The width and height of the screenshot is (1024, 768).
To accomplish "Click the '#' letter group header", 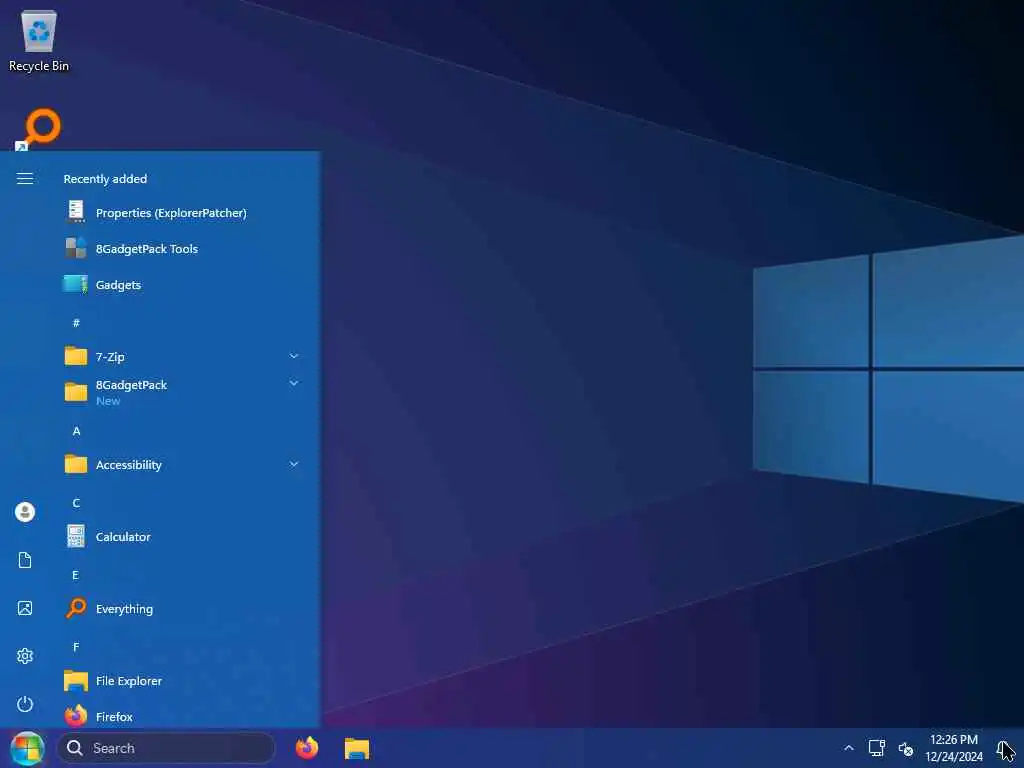I will 76,323.
